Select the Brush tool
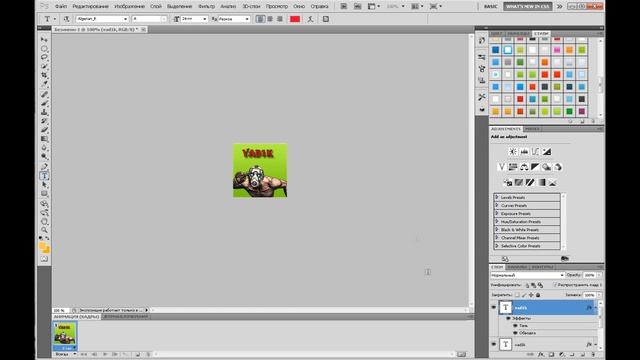Screen dimensions: 640x360 44,103
